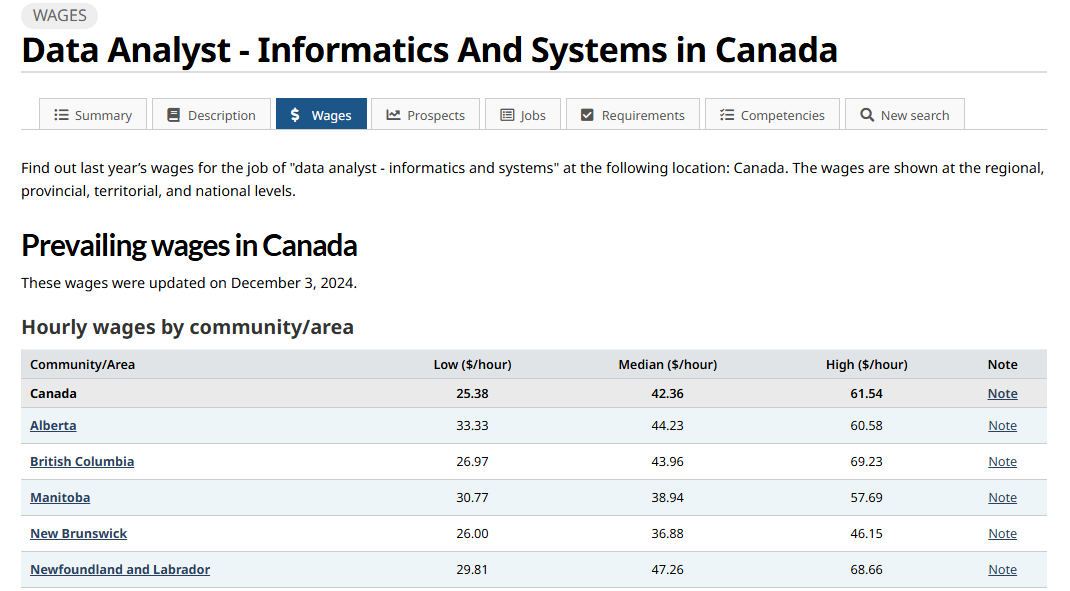
Task: Go to the Requirements tab
Action: (x=643, y=115)
